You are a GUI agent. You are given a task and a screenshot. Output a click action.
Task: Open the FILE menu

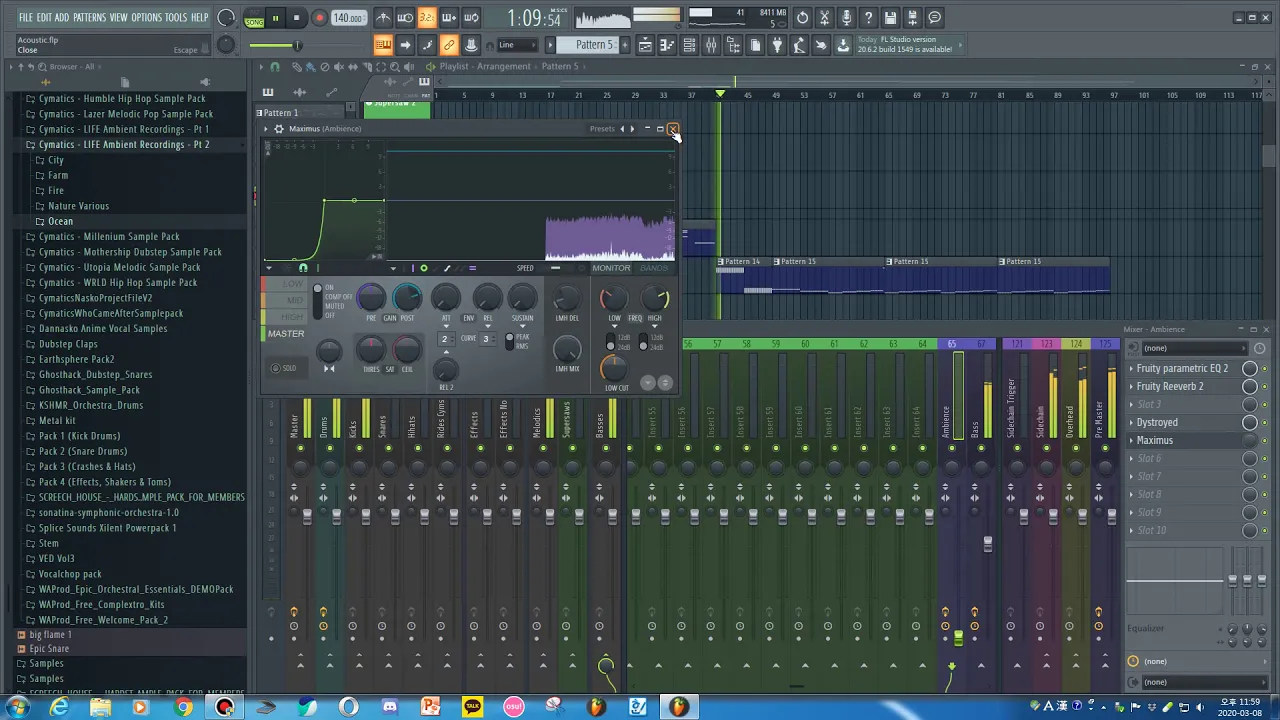pos(25,17)
